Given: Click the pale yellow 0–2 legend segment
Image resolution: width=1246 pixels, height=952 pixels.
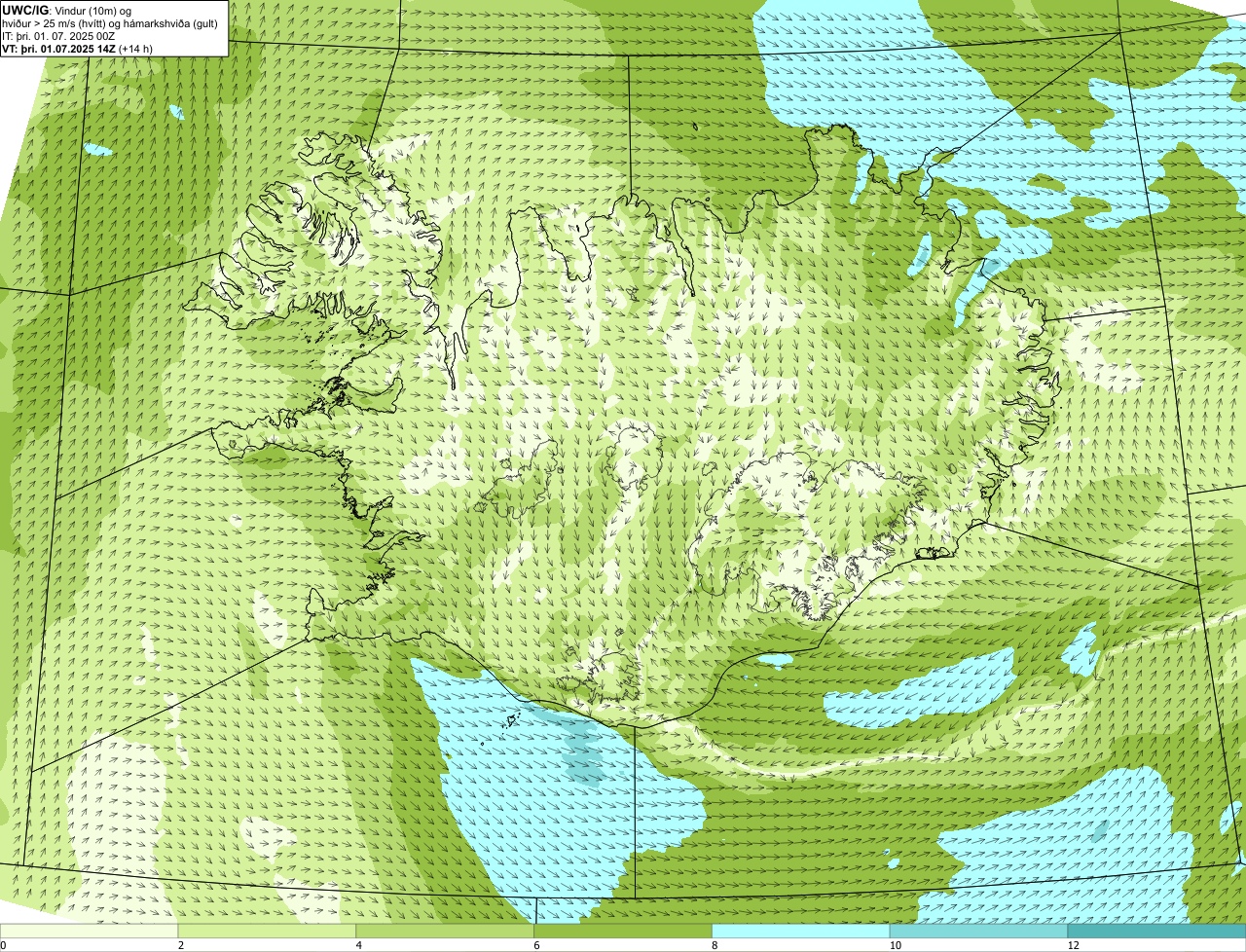Looking at the screenshot, I should (x=90, y=931).
